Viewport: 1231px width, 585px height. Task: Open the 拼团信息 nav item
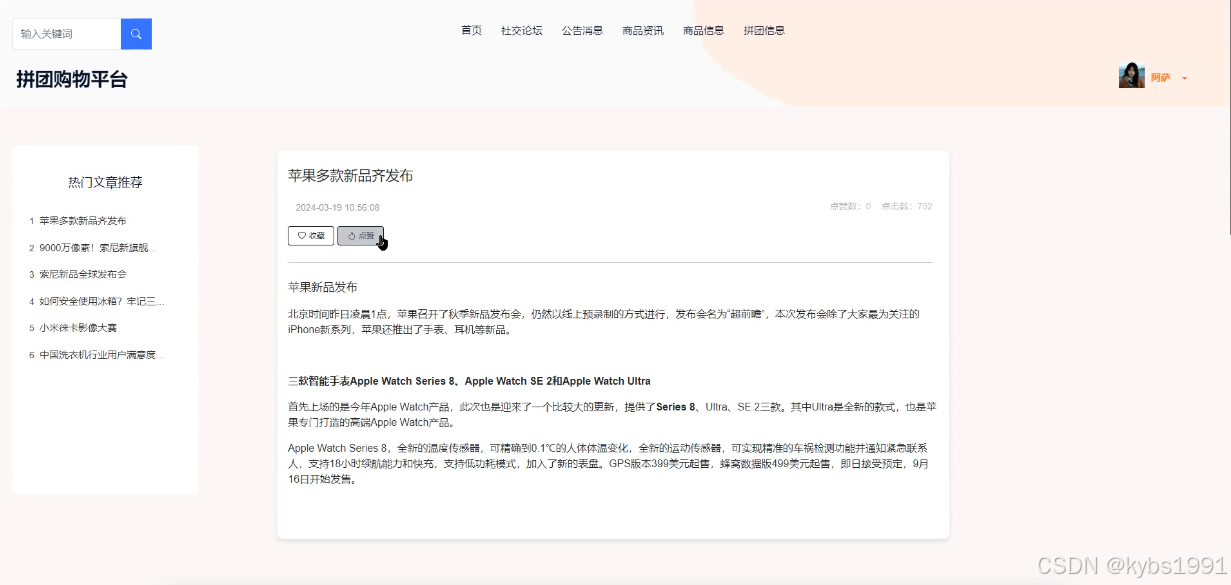tap(764, 31)
